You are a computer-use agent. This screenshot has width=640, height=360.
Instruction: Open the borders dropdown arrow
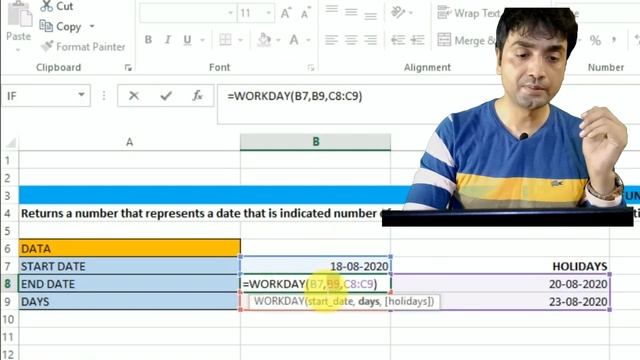240,40
